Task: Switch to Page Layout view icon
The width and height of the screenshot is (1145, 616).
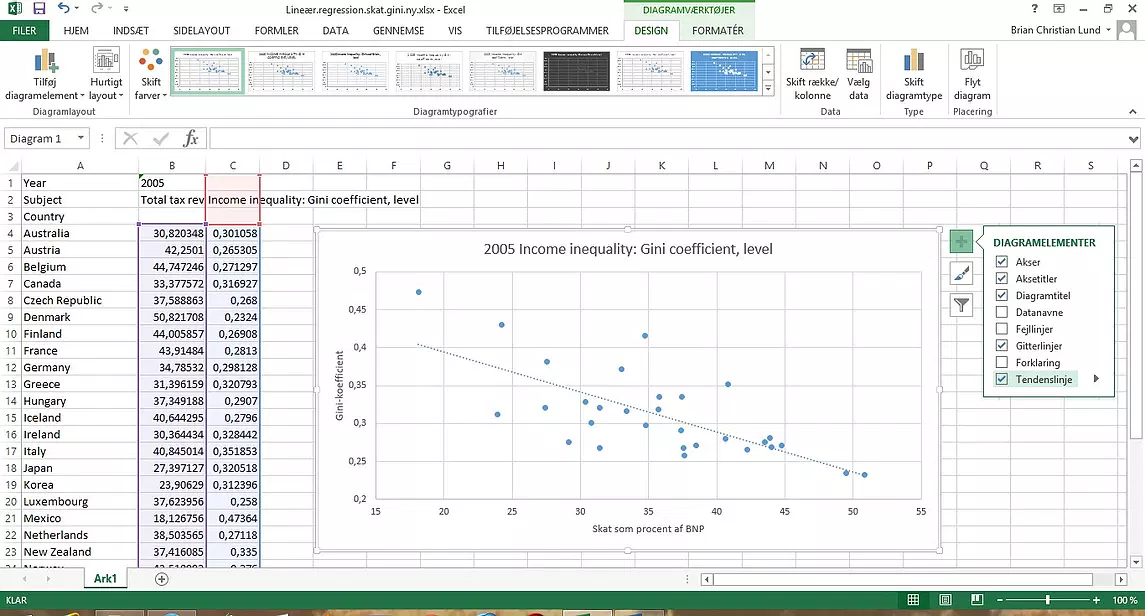Action: [946, 600]
